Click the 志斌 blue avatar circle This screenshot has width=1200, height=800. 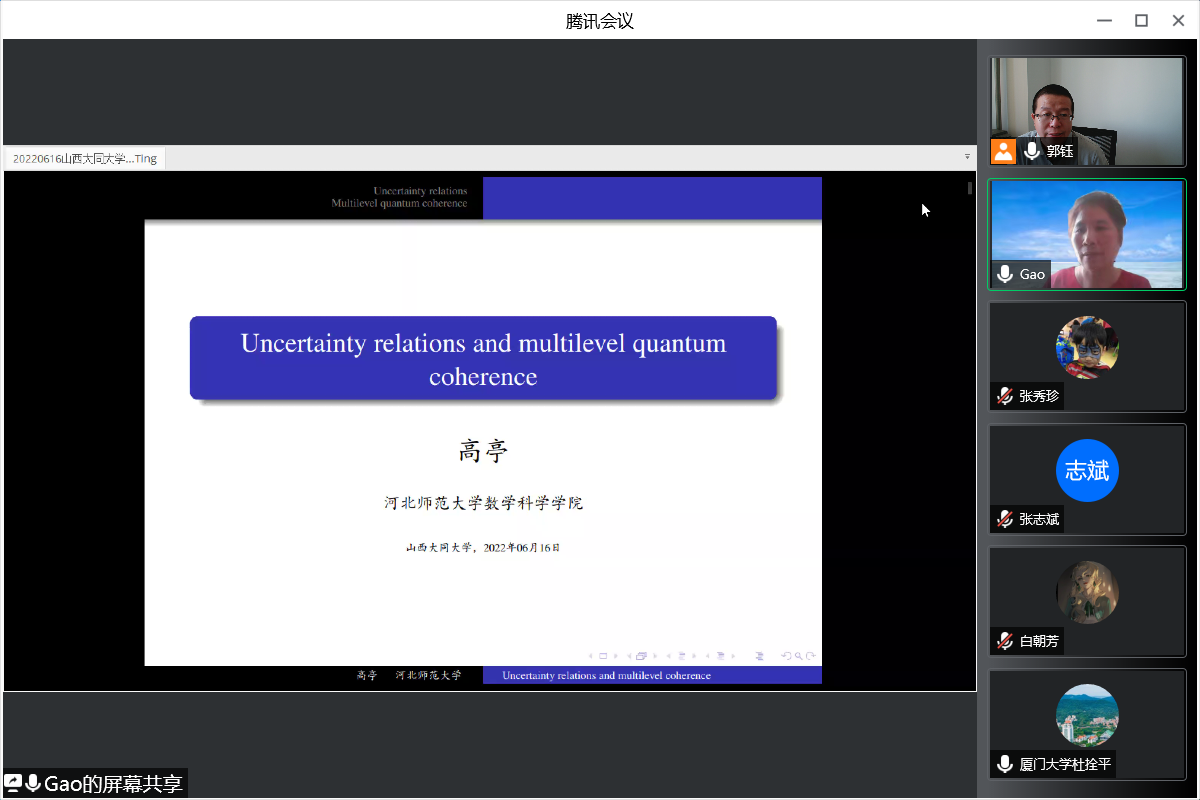[x=1087, y=471]
